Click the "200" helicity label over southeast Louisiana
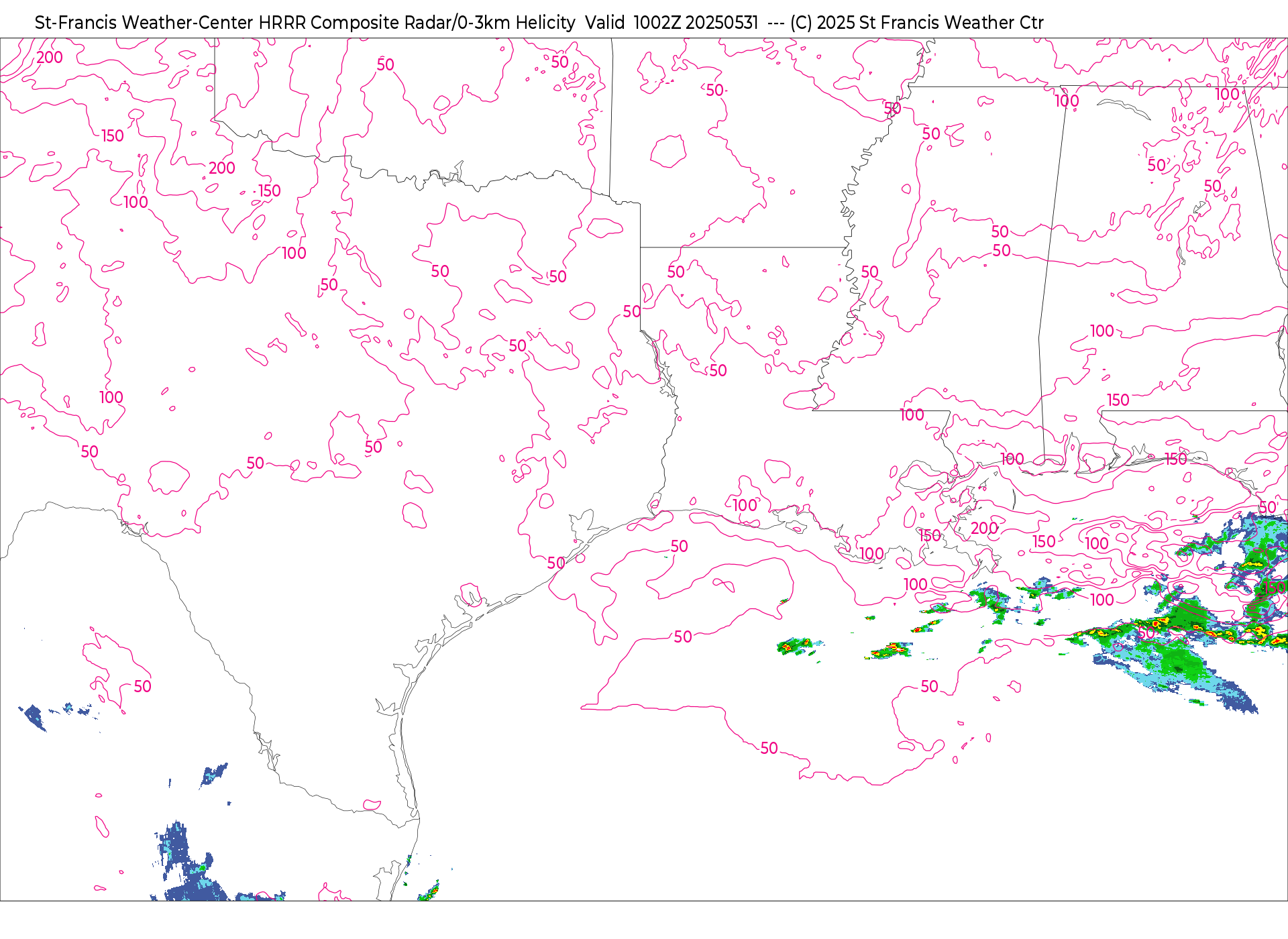This screenshot has width=1288, height=939. click(984, 529)
